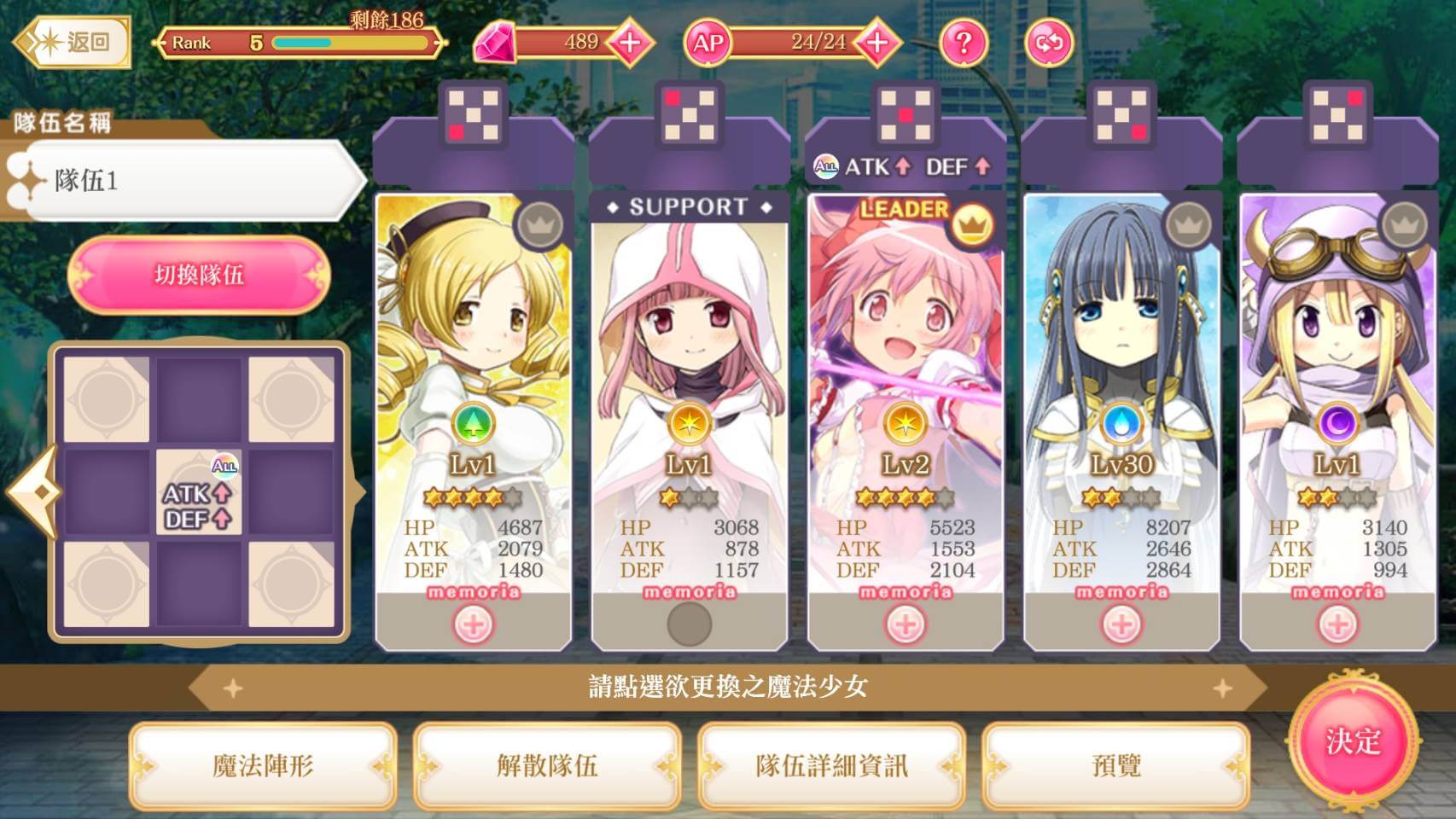Open 隊伍詳細資訊 team details

[x=831, y=765]
